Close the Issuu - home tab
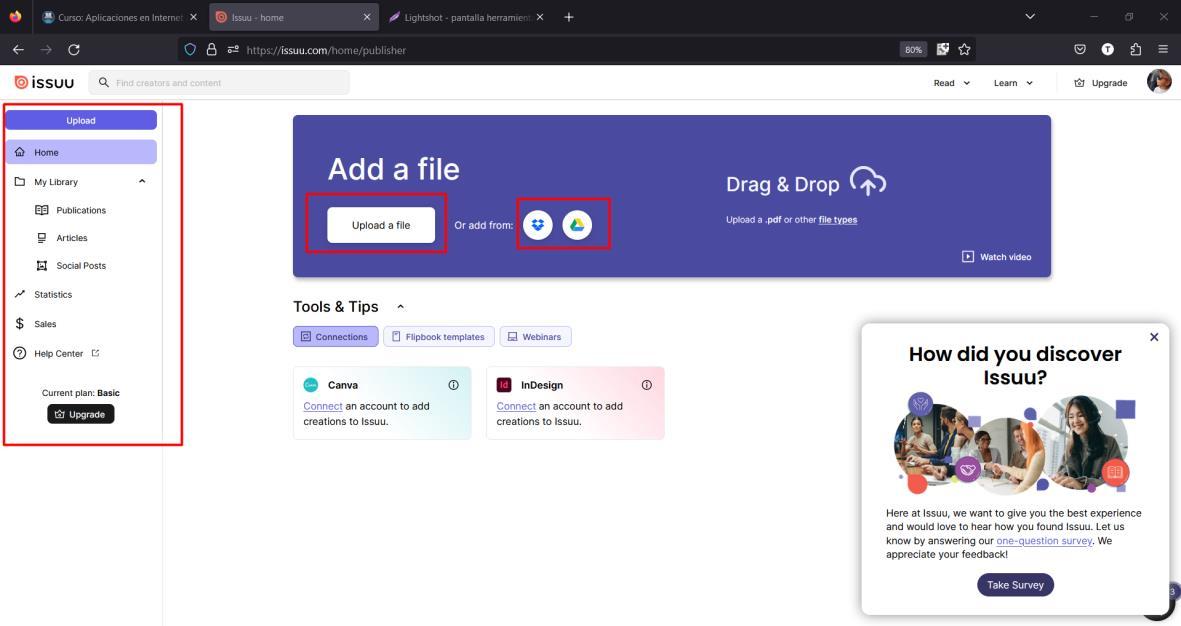 coord(367,17)
